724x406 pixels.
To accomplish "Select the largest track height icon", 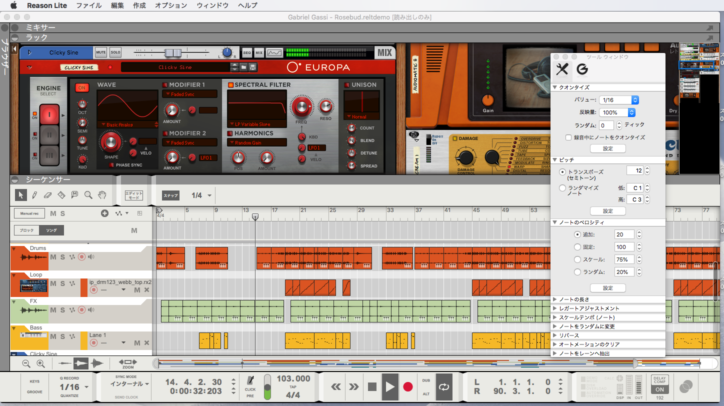I will click(97, 364).
